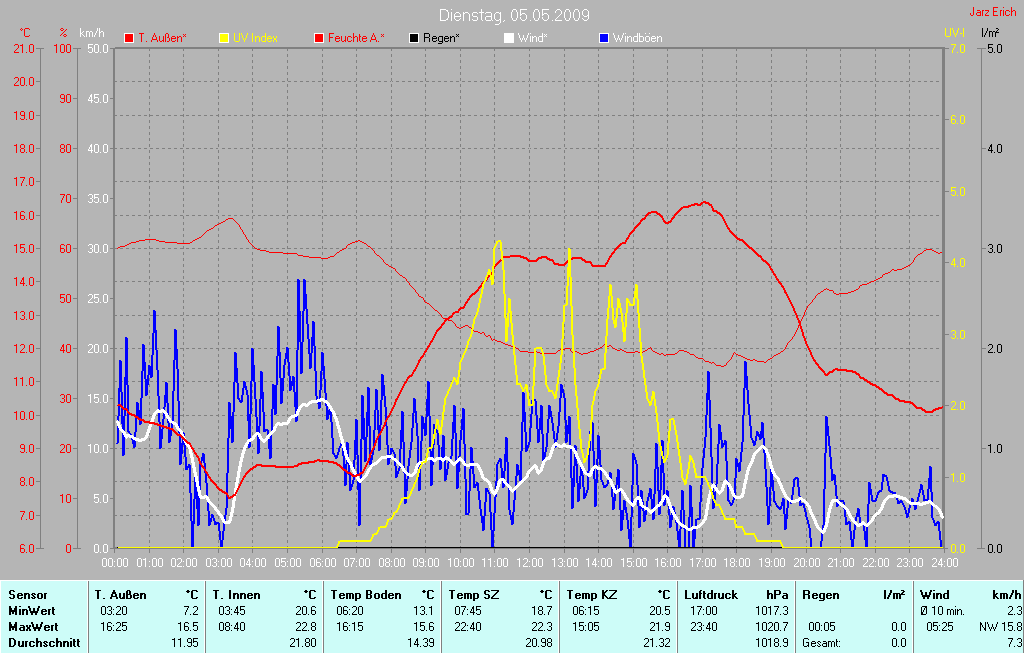The image size is (1024, 653).
Task: Click the Temp SZ maximum time 22:40
Action: pyautogui.click(x=468, y=627)
